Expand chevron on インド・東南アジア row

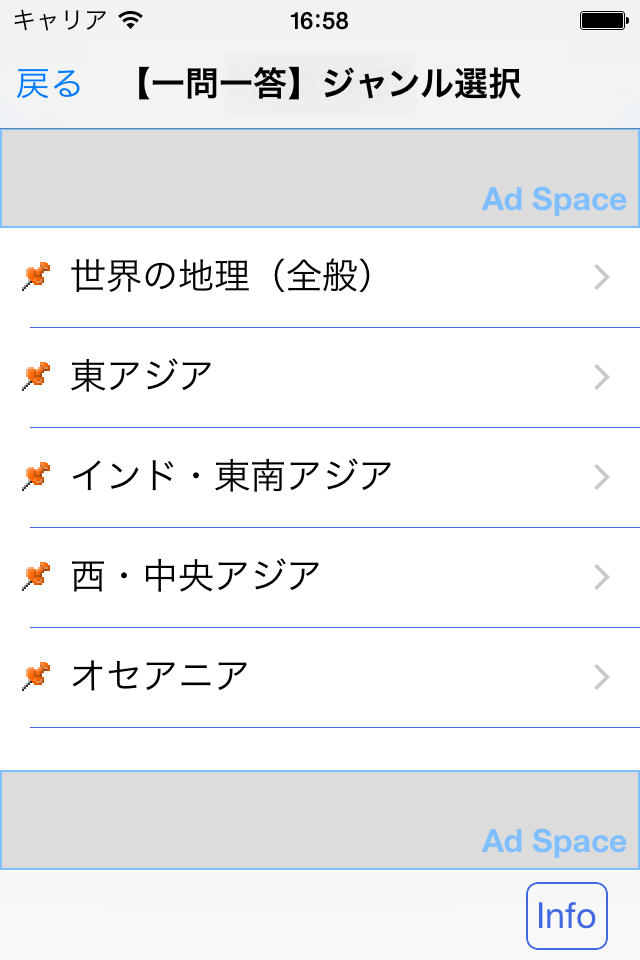601,477
